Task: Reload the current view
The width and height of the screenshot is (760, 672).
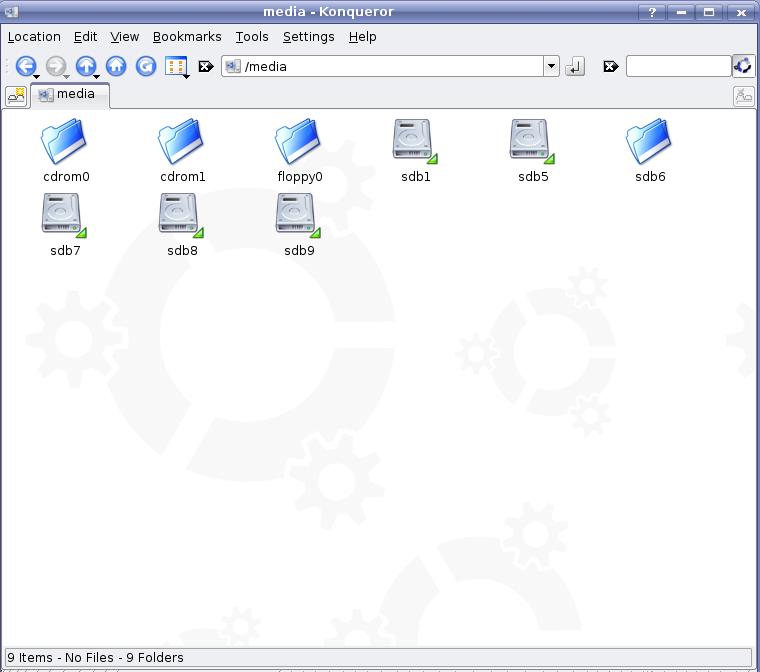Action: [146, 66]
